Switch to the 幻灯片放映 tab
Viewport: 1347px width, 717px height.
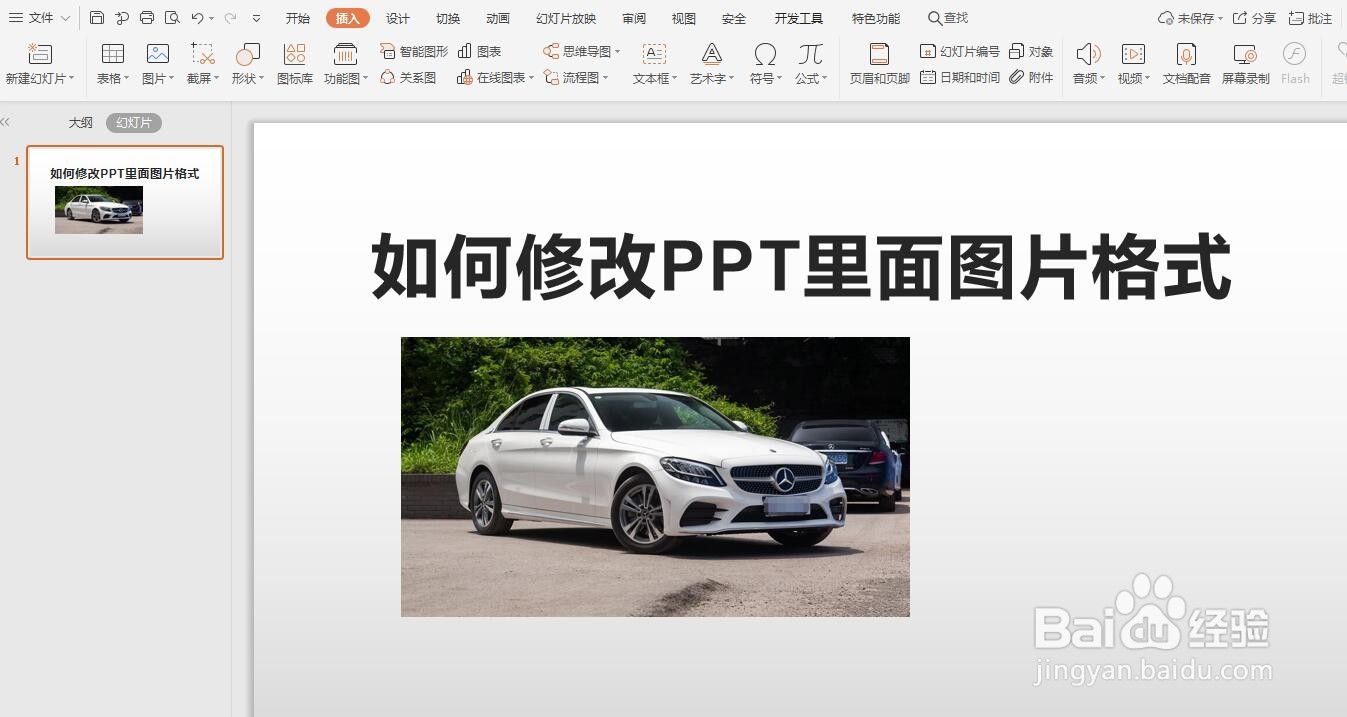566,18
